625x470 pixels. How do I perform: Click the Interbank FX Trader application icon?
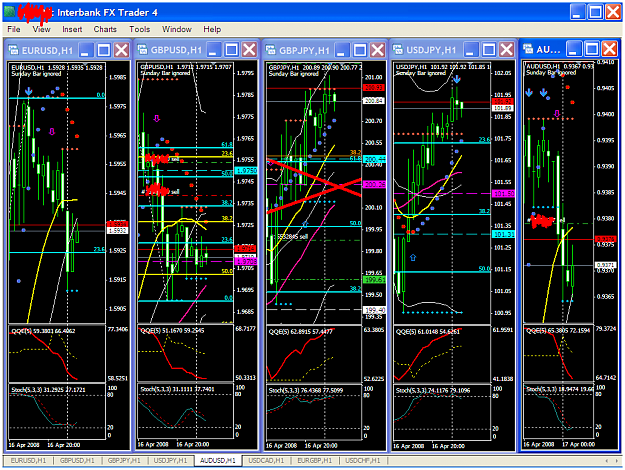click(x=10, y=12)
